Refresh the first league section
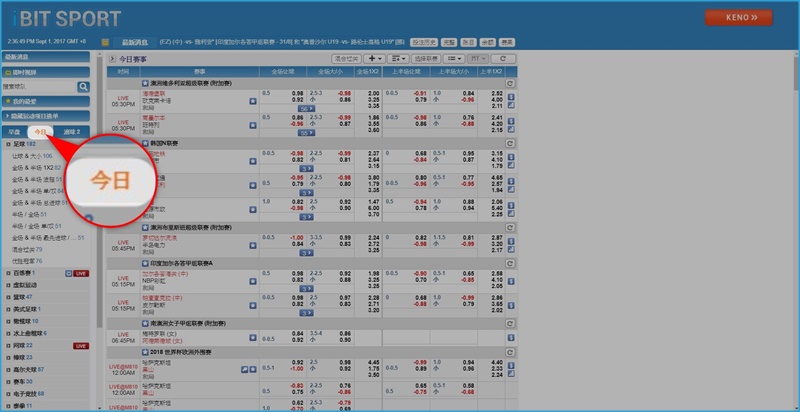The width and height of the screenshot is (800, 412). [511, 83]
